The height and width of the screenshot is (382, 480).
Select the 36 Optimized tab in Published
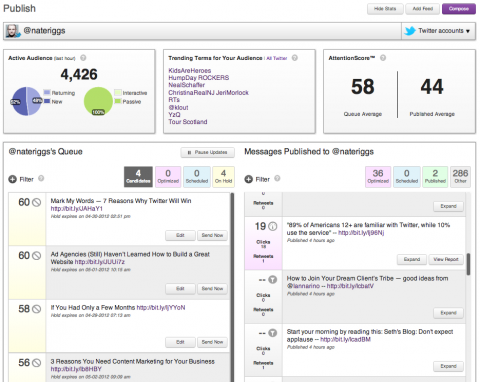click(378, 177)
